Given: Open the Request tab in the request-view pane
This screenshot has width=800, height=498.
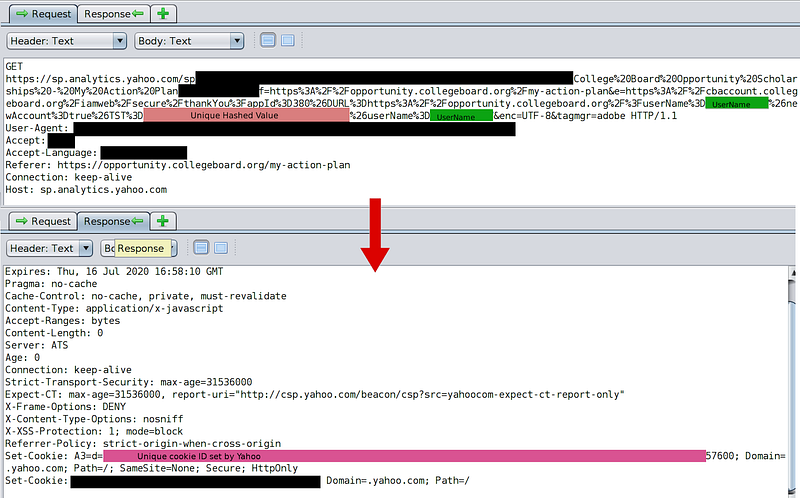Looking at the screenshot, I should pos(43,14).
